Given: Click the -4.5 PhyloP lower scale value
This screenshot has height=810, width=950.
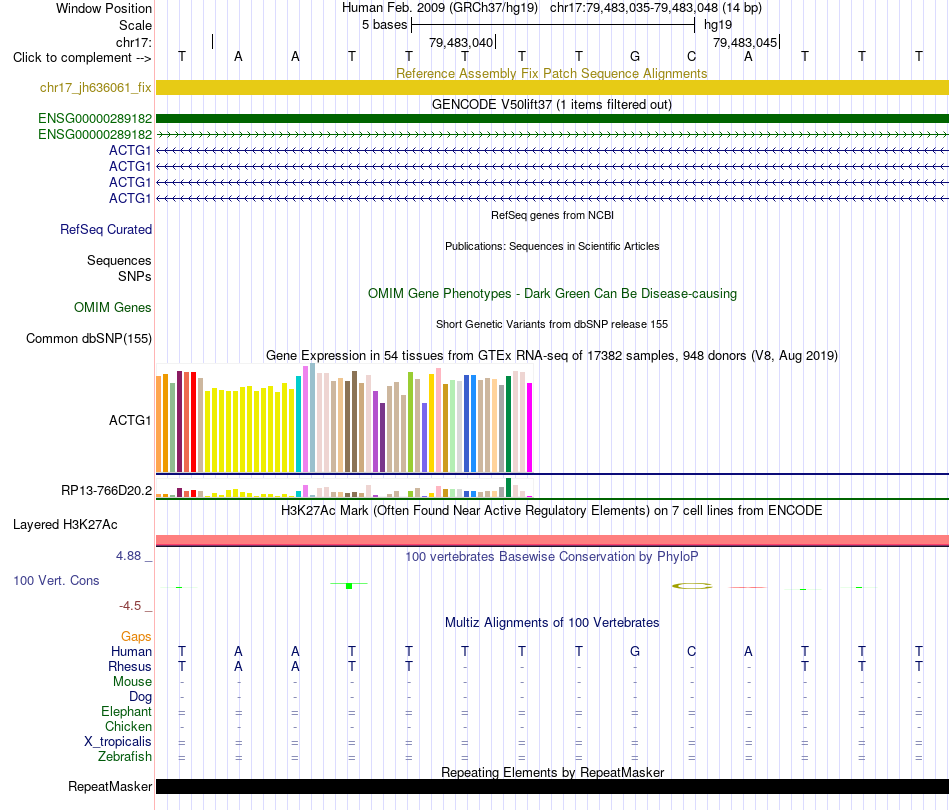Looking at the screenshot, I should [130, 606].
